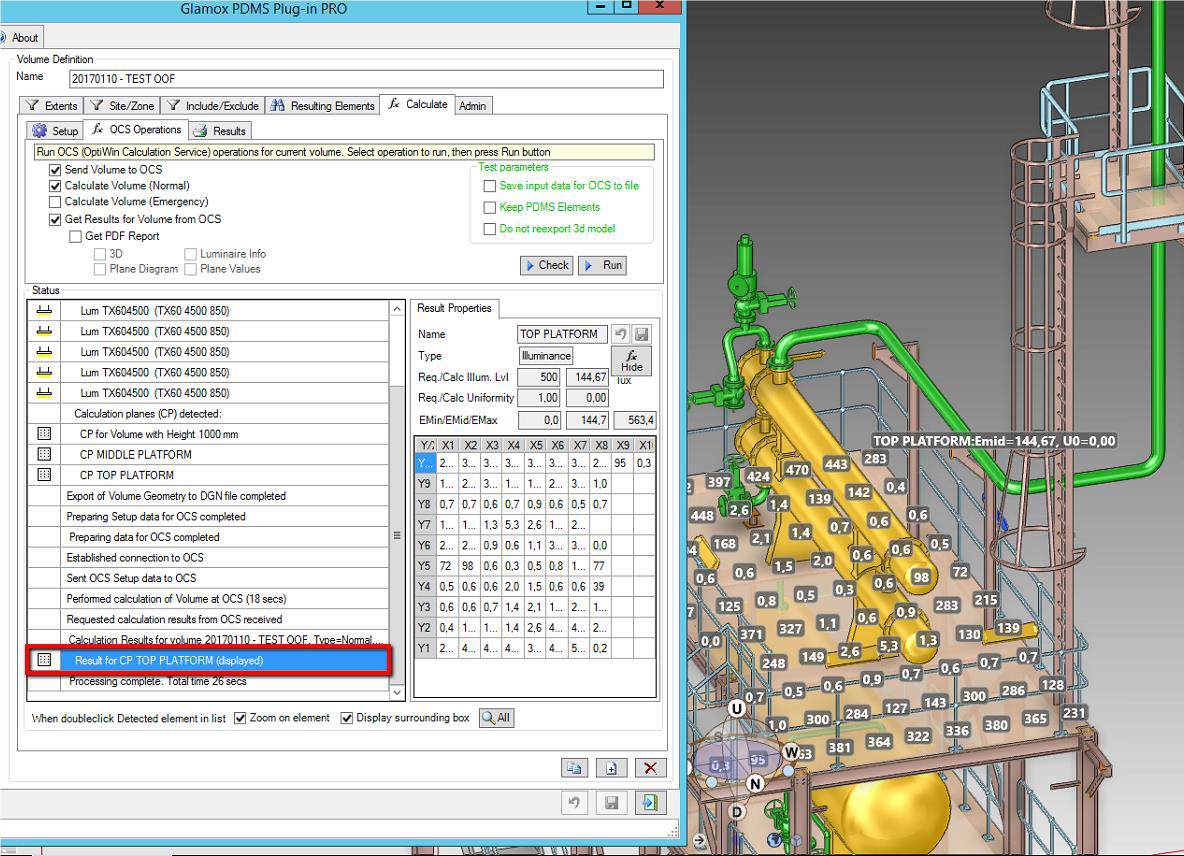Click the status list scroll down arrow

(397, 691)
